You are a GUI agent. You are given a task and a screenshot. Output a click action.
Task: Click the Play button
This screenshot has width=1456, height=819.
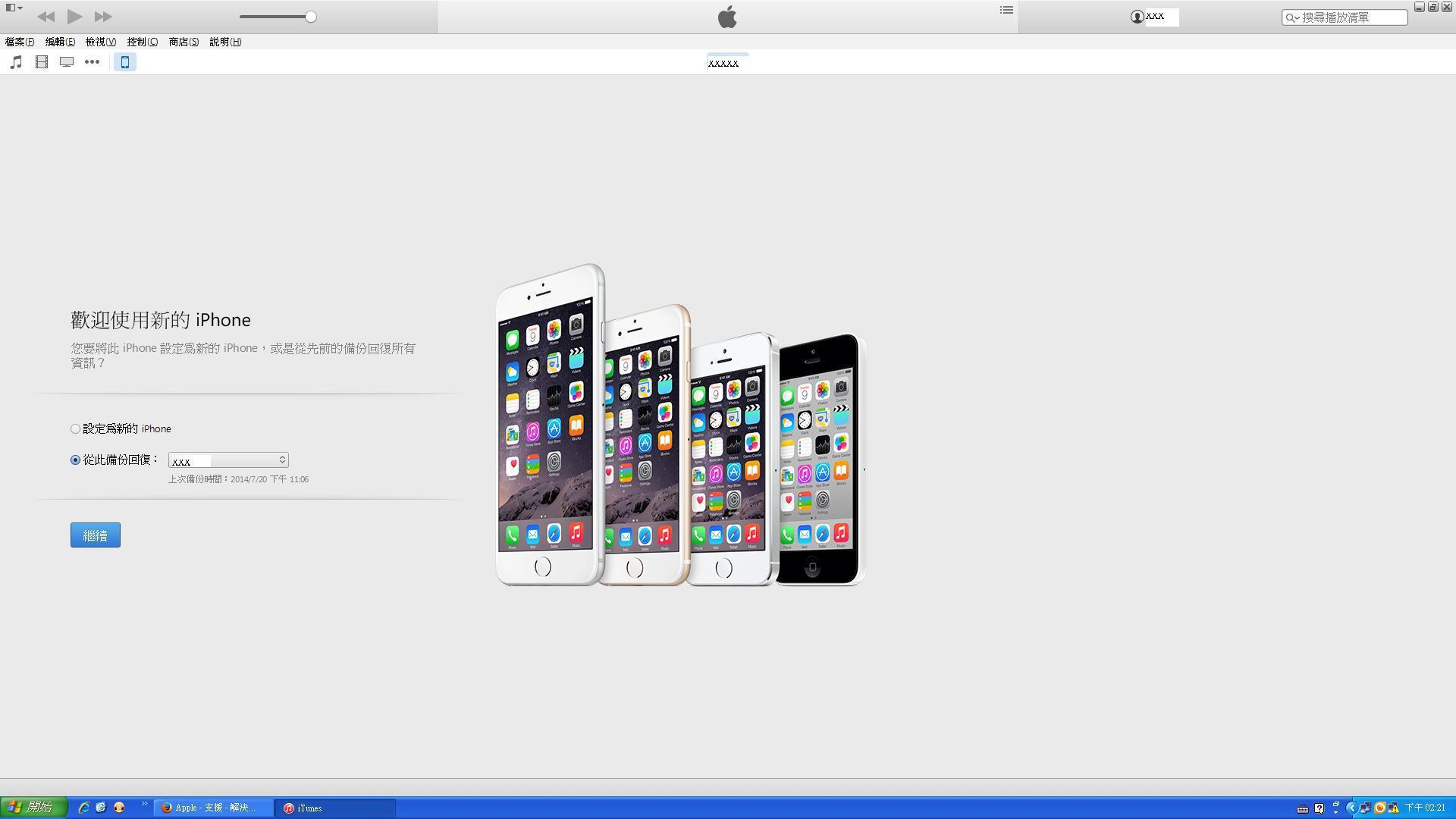(74, 16)
